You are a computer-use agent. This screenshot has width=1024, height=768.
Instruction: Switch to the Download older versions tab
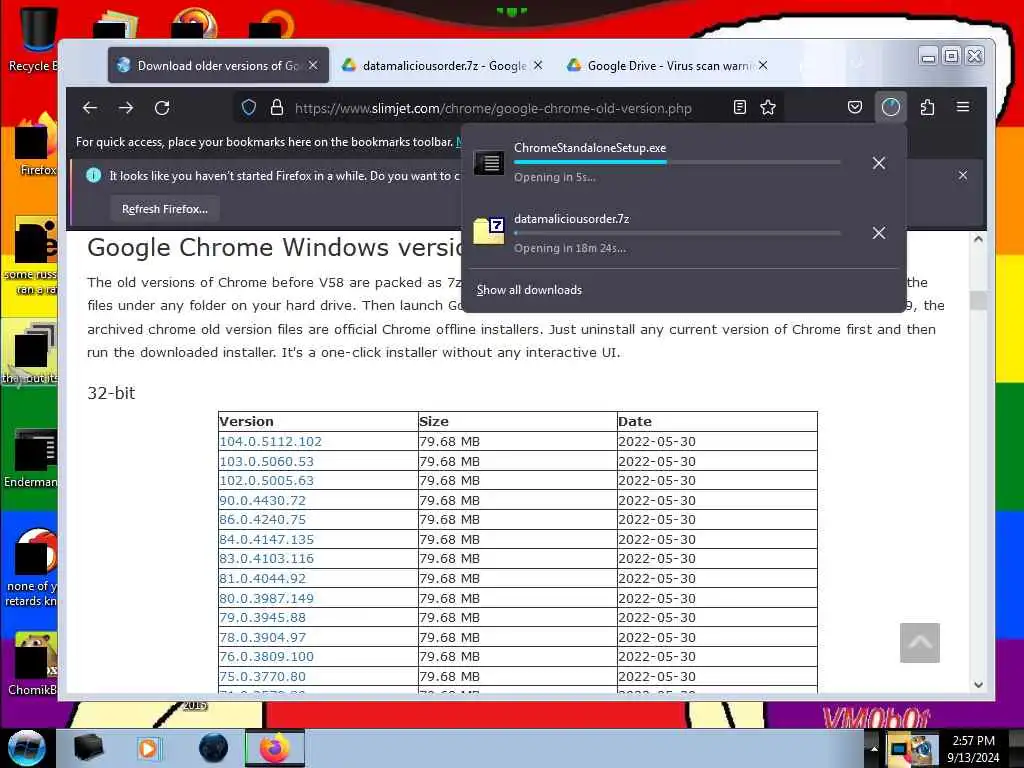point(219,65)
